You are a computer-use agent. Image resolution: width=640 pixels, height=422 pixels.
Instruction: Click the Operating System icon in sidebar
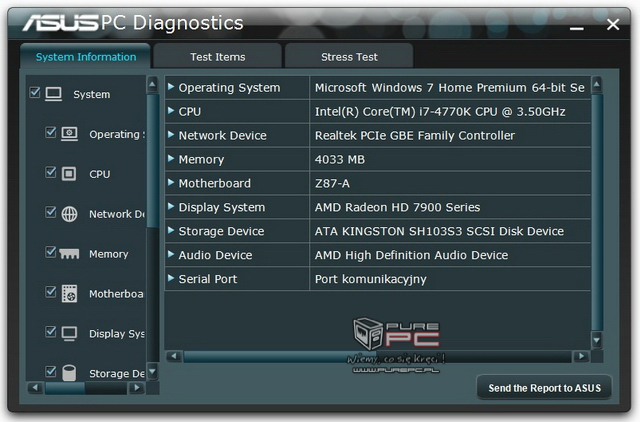69,133
